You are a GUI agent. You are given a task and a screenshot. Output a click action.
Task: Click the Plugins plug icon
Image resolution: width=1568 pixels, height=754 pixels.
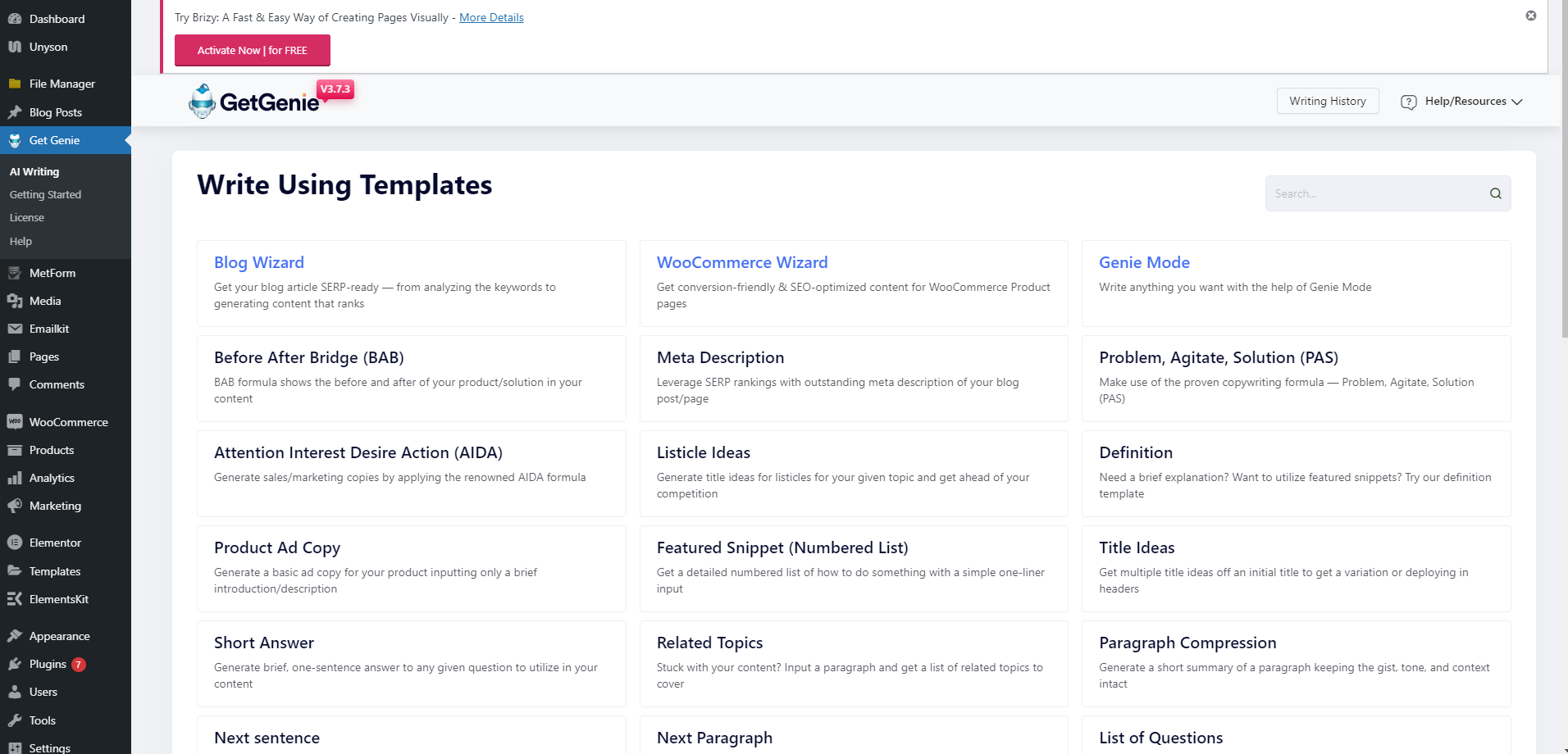tap(15, 664)
